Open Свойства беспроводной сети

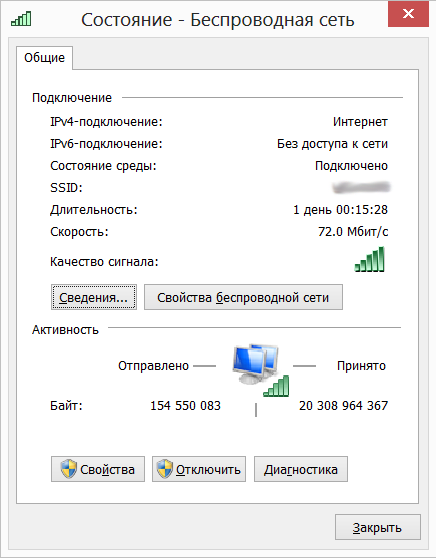(243, 297)
